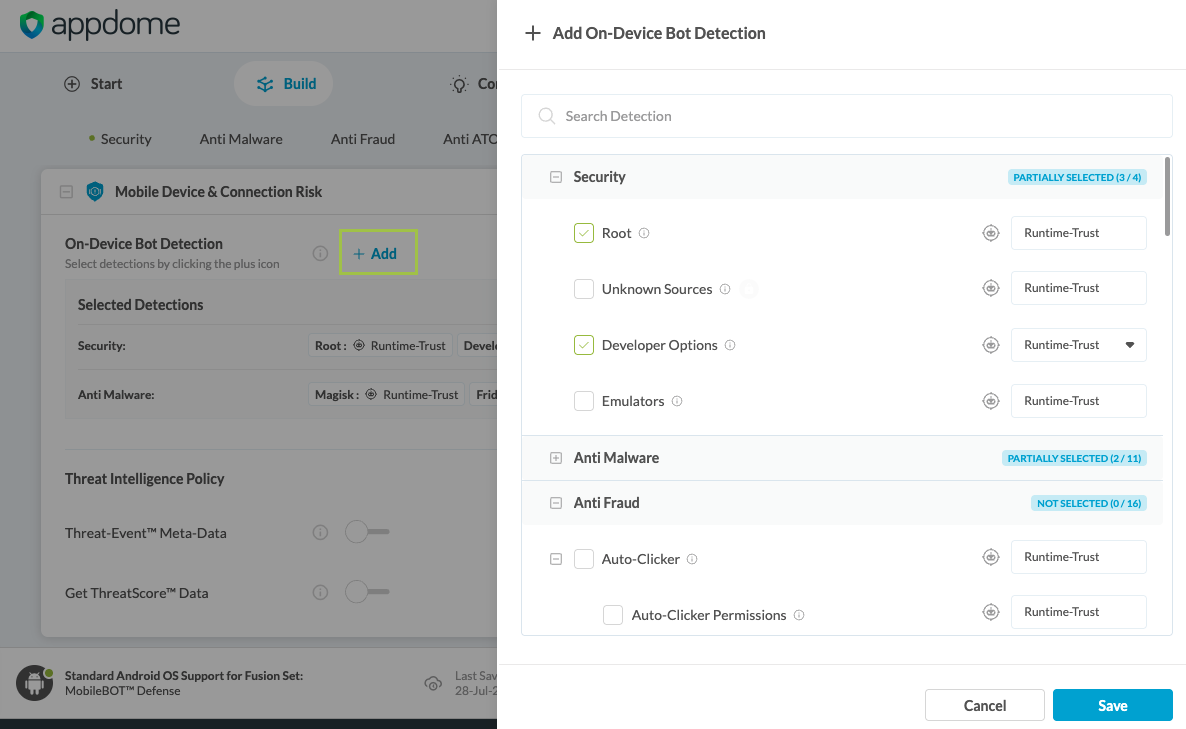Toggle the Get ThreatScore Data switch

click(366, 593)
